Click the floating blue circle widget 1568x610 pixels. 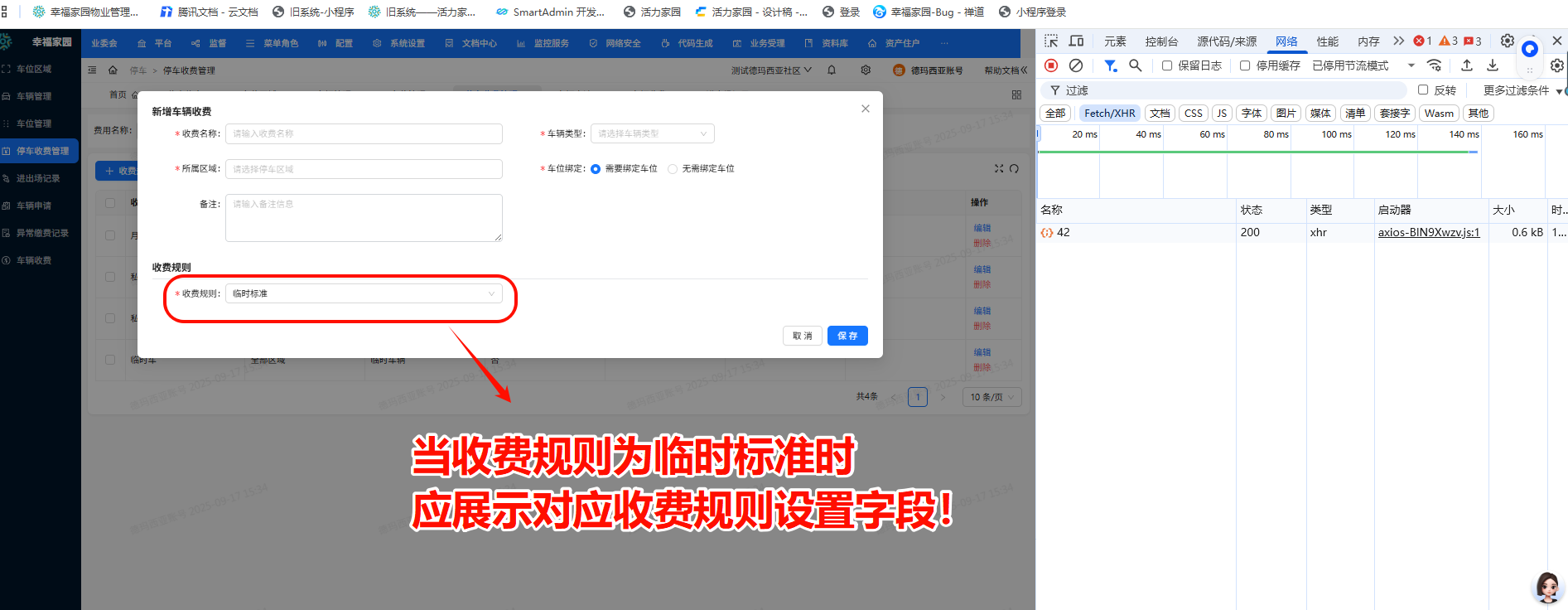click(x=1530, y=49)
